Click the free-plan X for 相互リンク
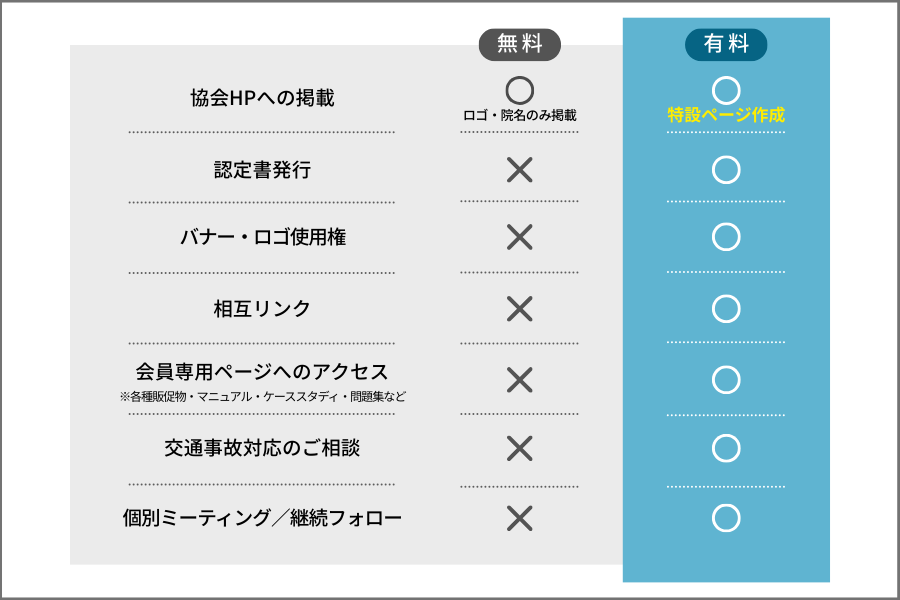This screenshot has width=900, height=600. [x=519, y=308]
